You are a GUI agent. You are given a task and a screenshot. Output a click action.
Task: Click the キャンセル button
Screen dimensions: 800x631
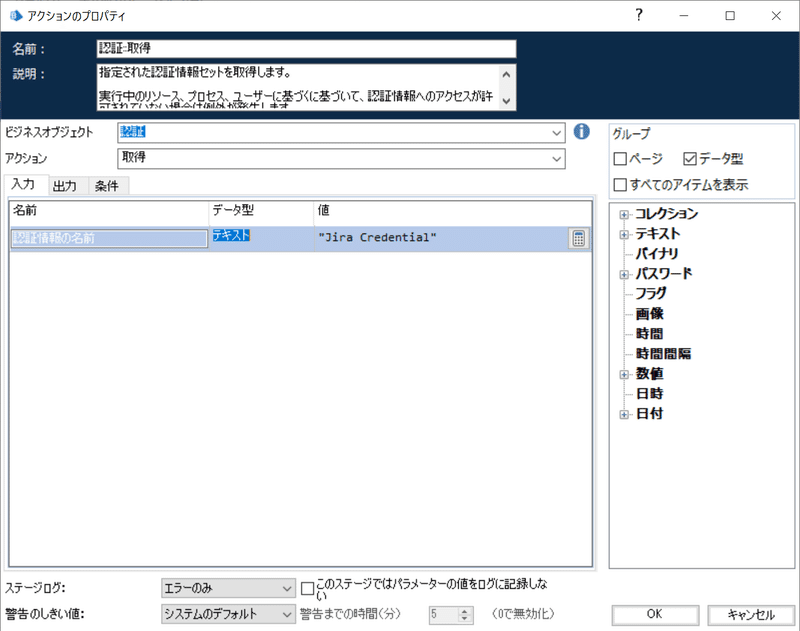click(x=751, y=614)
